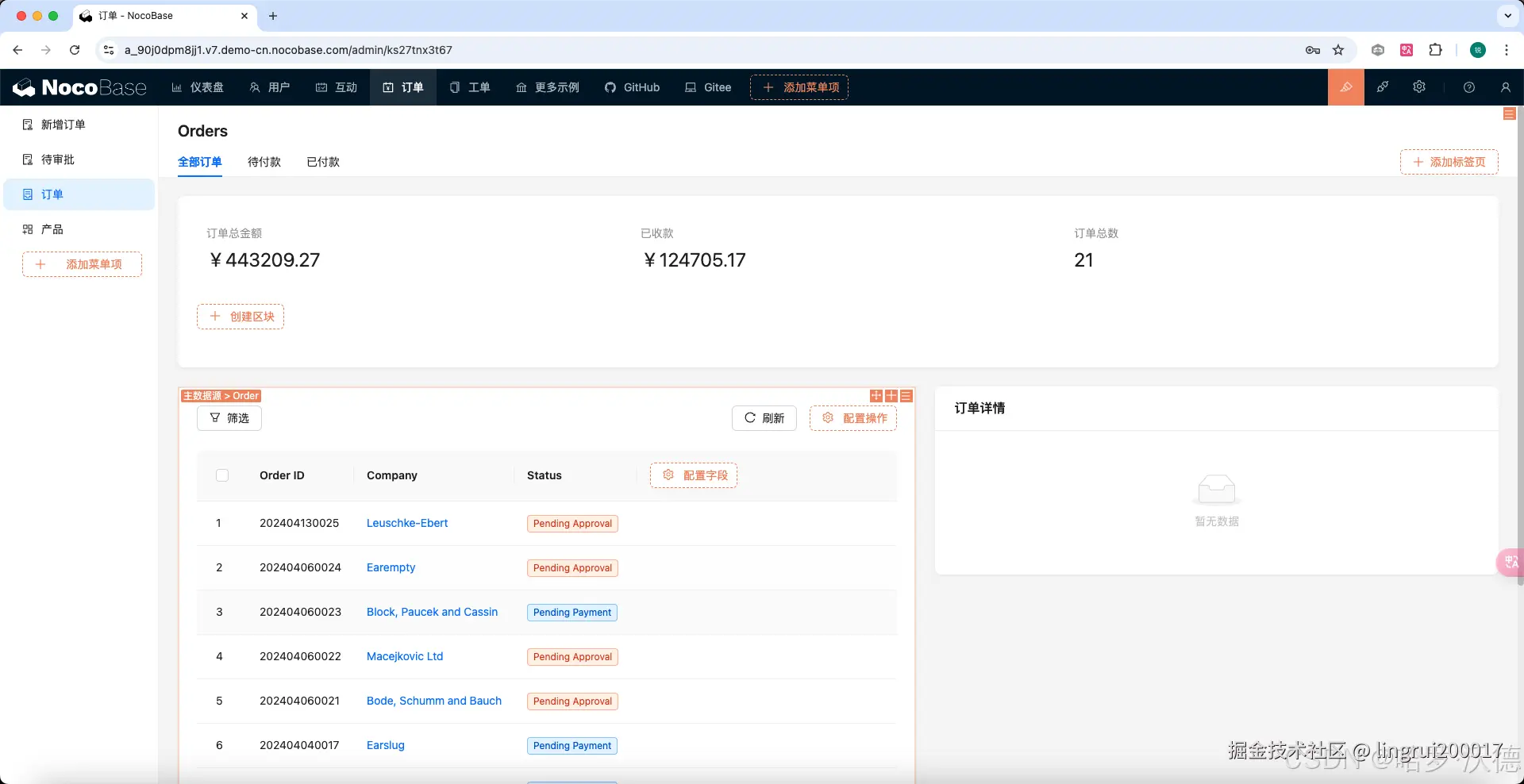Open the browser Extensions puzzle icon
The height and width of the screenshot is (784, 1524).
pos(1435,50)
